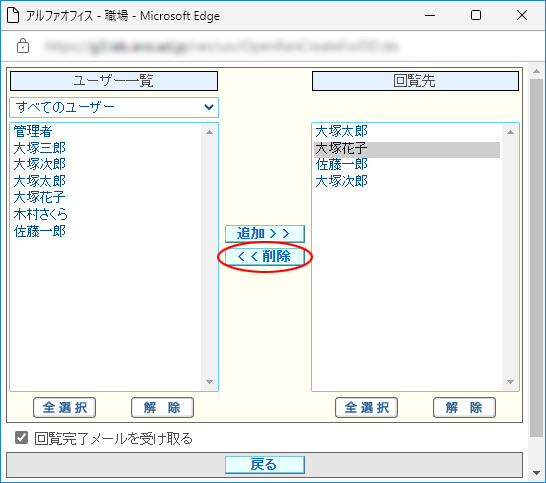Select 管理者 in the user list

[33, 131]
